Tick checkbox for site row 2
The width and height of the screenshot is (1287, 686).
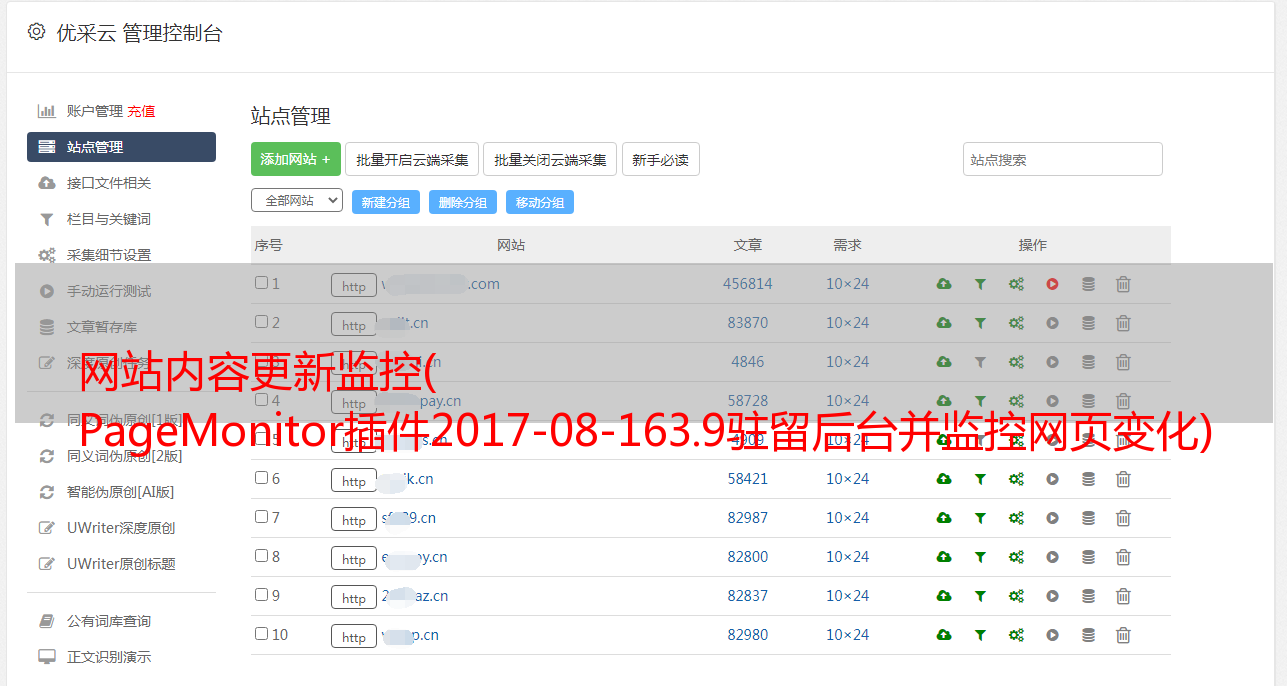click(261, 322)
